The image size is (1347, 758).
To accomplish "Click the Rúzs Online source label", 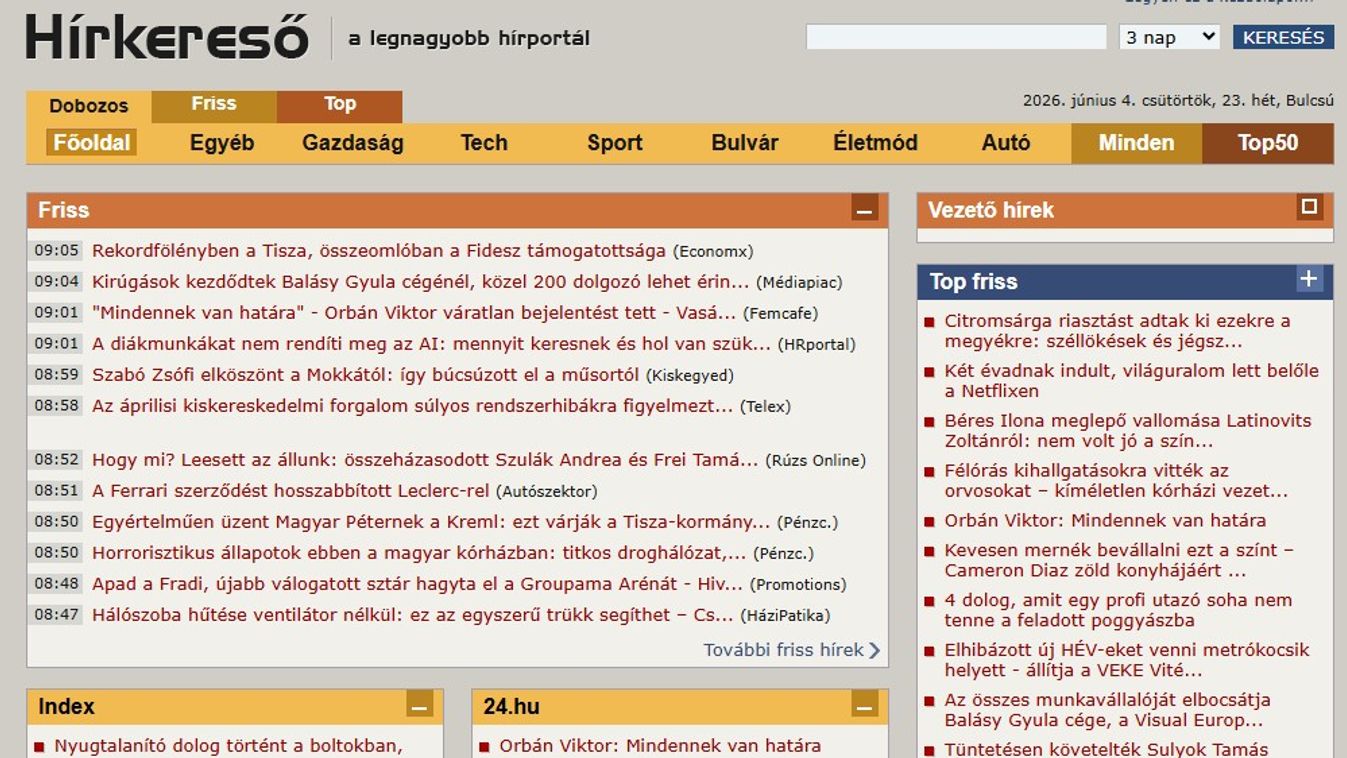I will pos(816,461).
